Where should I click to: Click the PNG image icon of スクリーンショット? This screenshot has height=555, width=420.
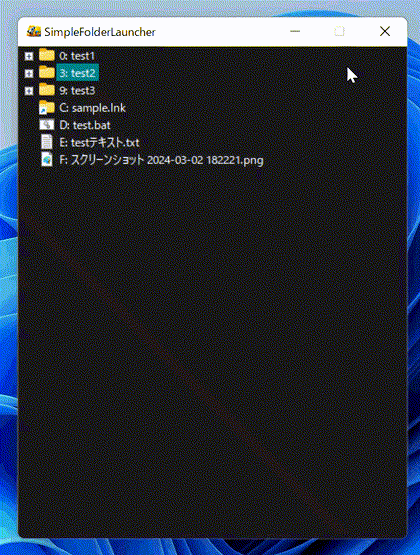47,160
